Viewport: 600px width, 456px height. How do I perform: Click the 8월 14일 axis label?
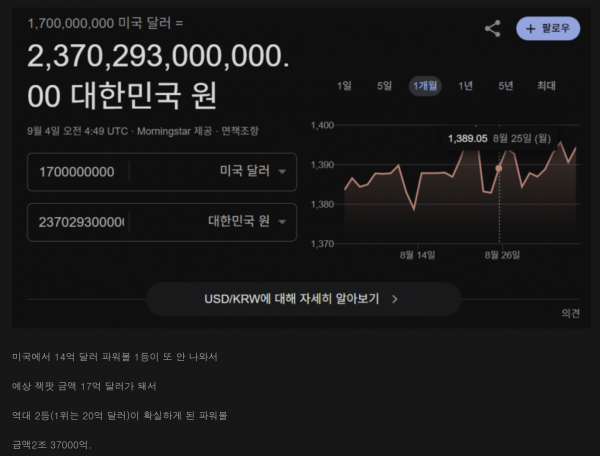[x=417, y=255]
